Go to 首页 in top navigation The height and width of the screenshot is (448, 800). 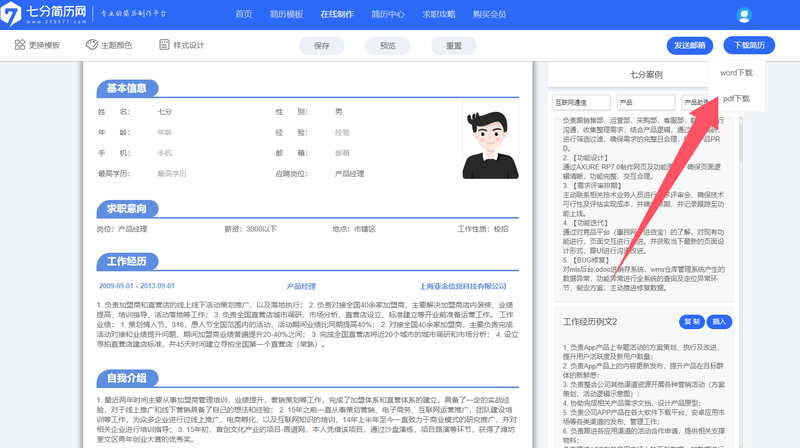tap(244, 14)
